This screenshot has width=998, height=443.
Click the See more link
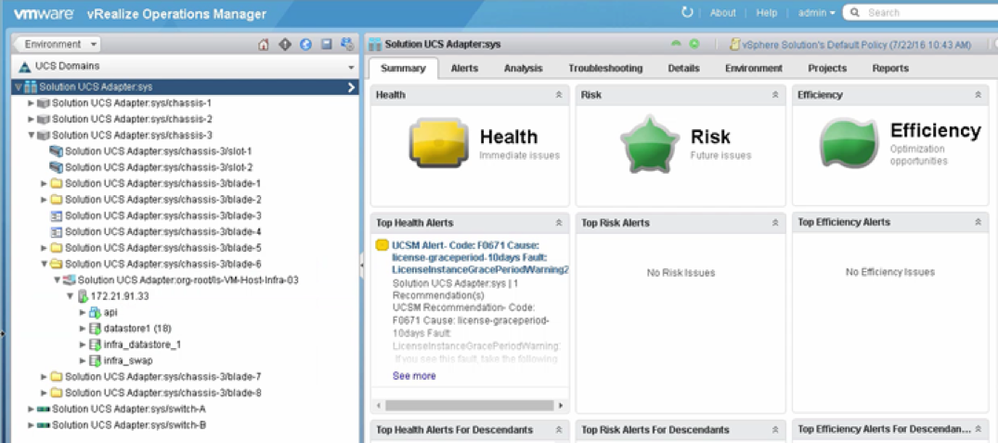pyautogui.click(x=414, y=376)
